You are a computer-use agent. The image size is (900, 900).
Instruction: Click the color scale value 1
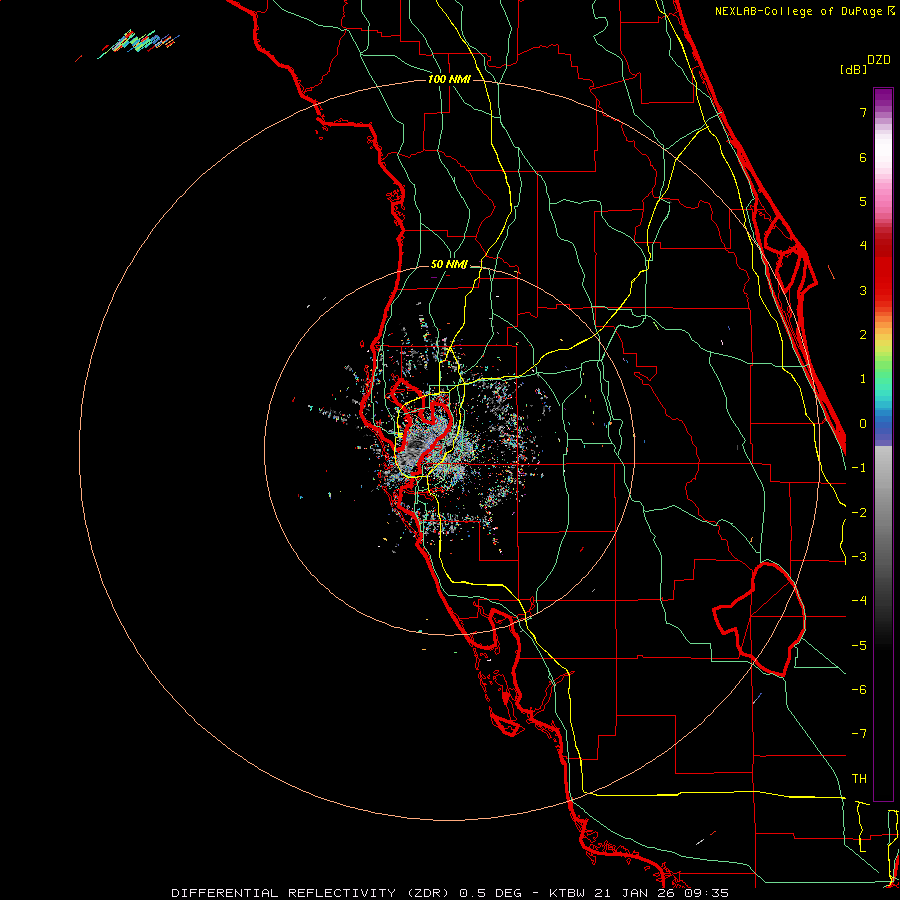click(x=863, y=379)
